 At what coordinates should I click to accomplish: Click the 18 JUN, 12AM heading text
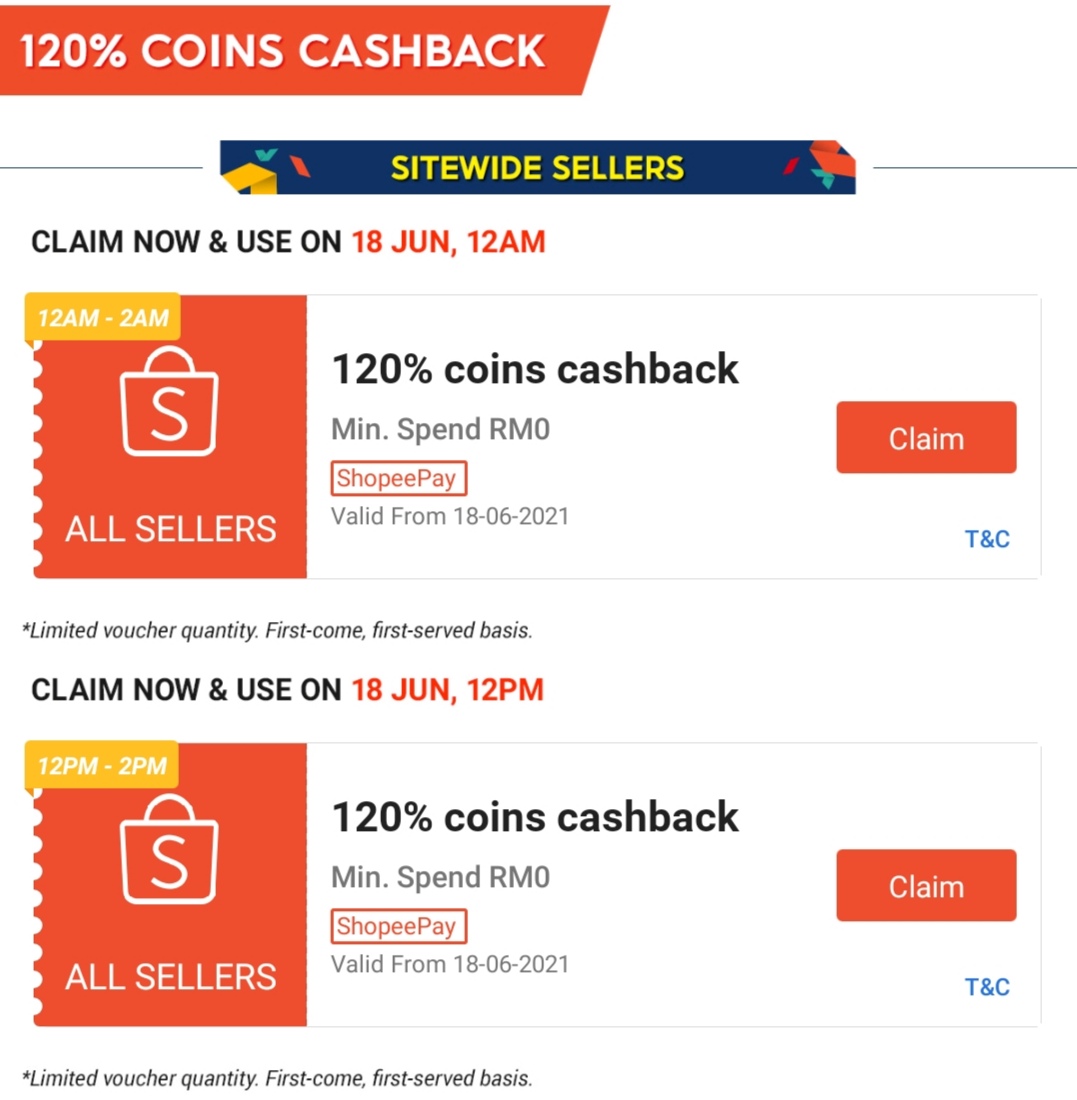click(448, 243)
